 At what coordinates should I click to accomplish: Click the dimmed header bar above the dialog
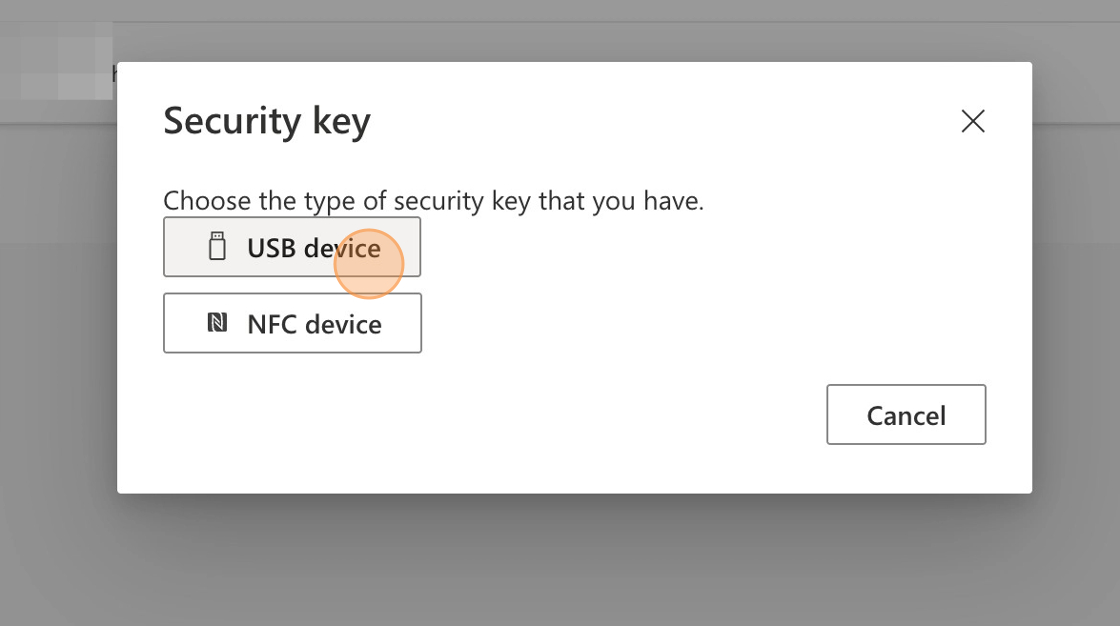600,30
